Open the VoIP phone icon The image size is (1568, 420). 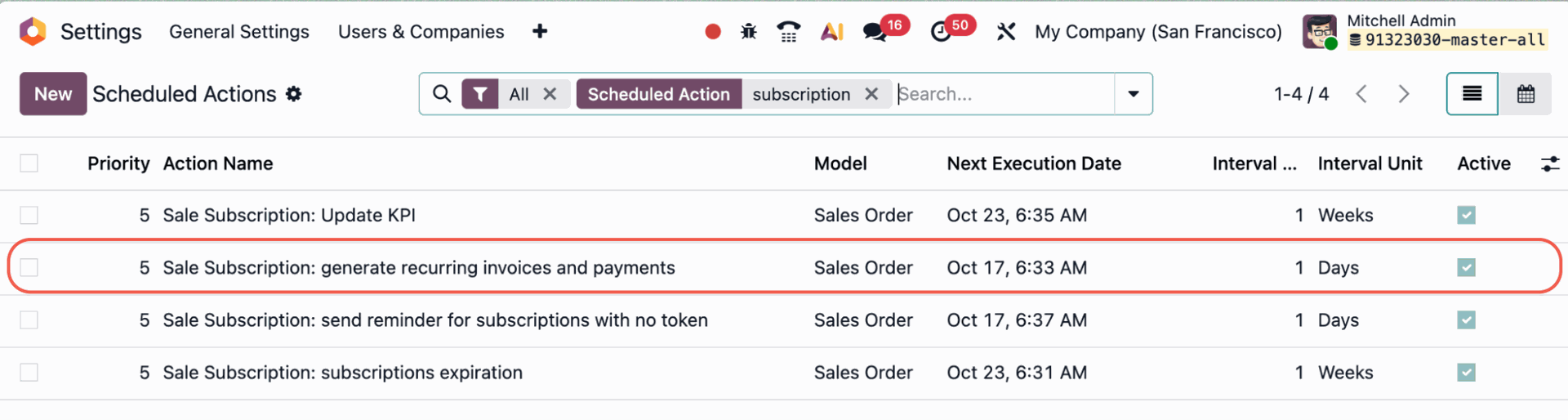pyautogui.click(x=788, y=32)
